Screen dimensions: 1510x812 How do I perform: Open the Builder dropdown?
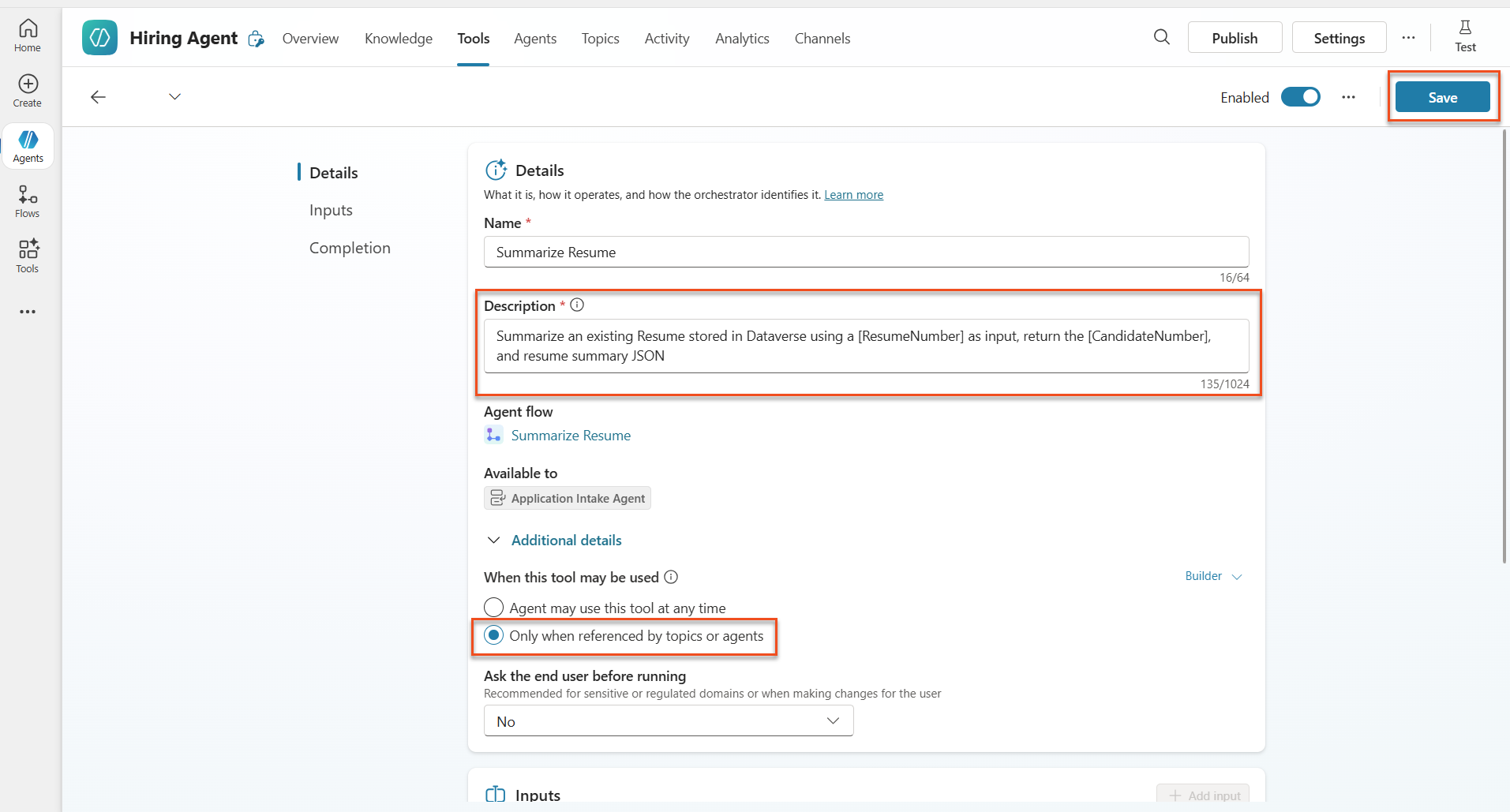1212,576
